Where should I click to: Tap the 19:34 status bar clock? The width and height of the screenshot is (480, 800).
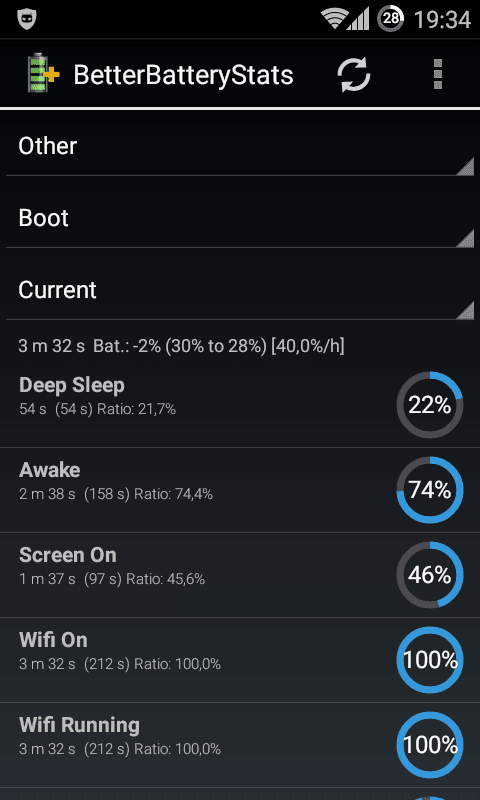(441, 20)
